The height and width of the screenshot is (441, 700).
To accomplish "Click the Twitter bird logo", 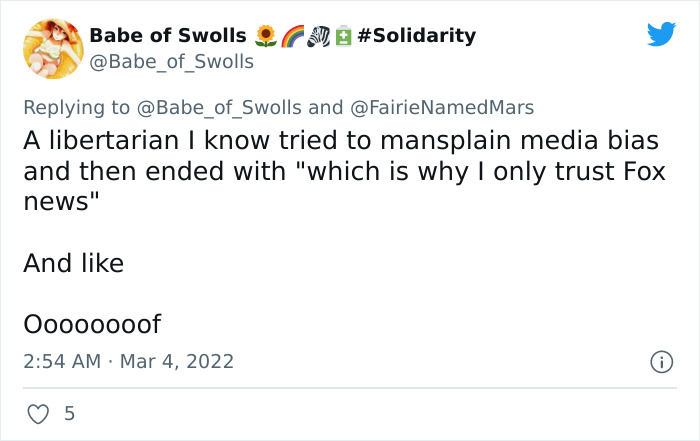I will click(661, 33).
